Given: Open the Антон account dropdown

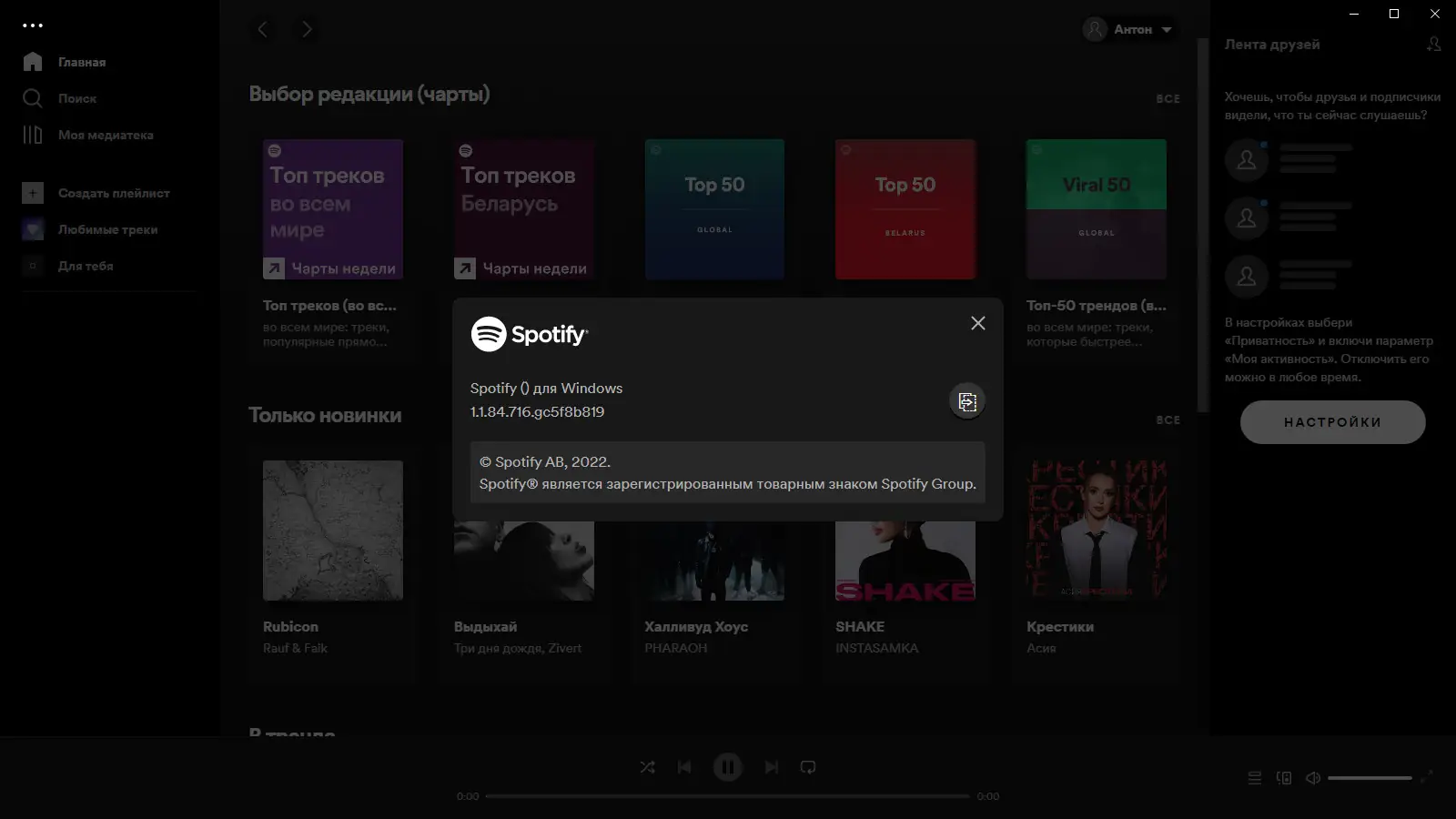Looking at the screenshot, I should [1128, 29].
